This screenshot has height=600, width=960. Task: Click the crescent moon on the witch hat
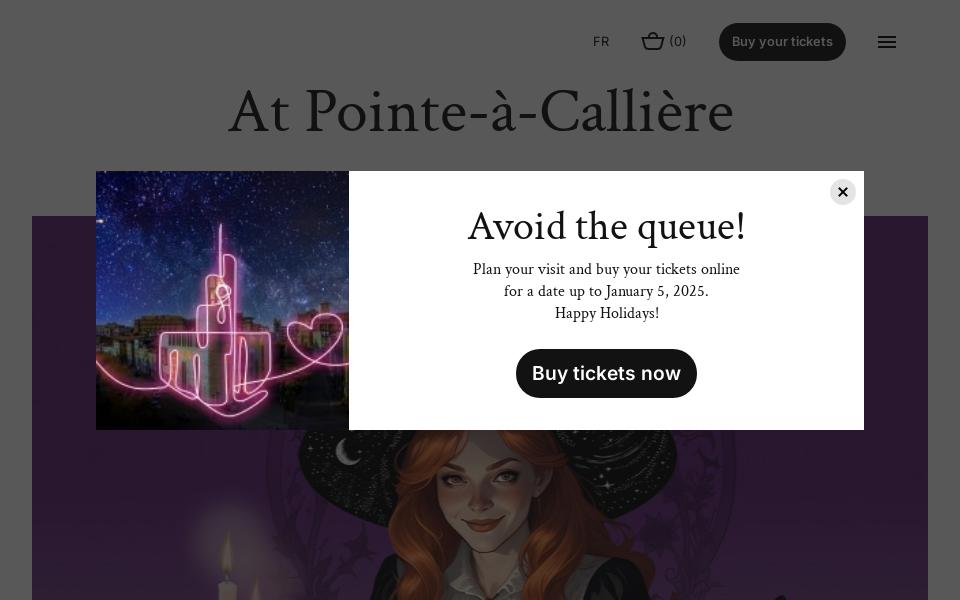(x=348, y=452)
